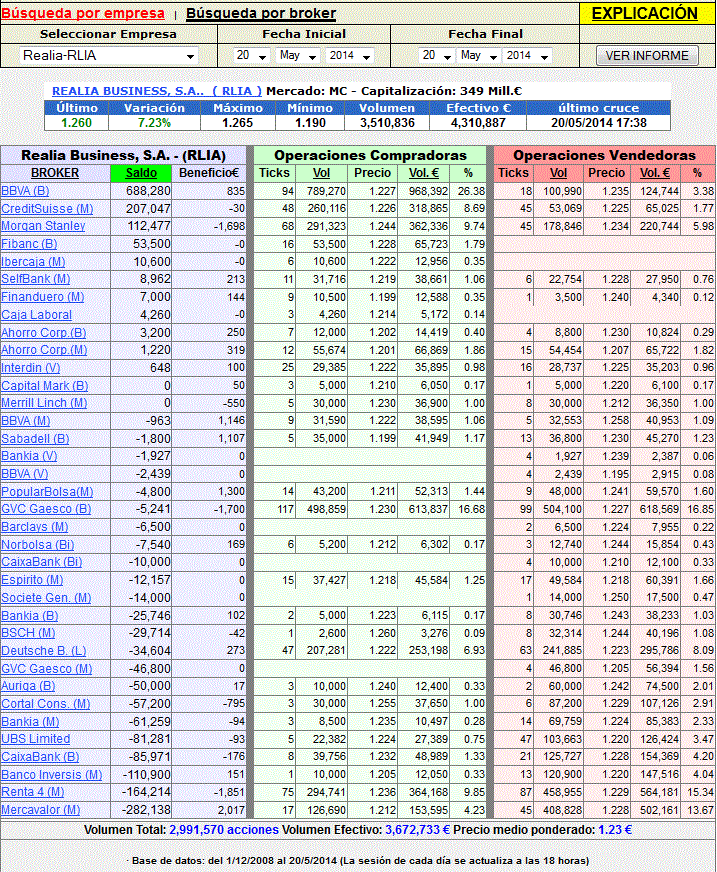The width and height of the screenshot is (717, 872).
Task: Click the Renta 4 (M) broker link
Action: click(x=33, y=792)
